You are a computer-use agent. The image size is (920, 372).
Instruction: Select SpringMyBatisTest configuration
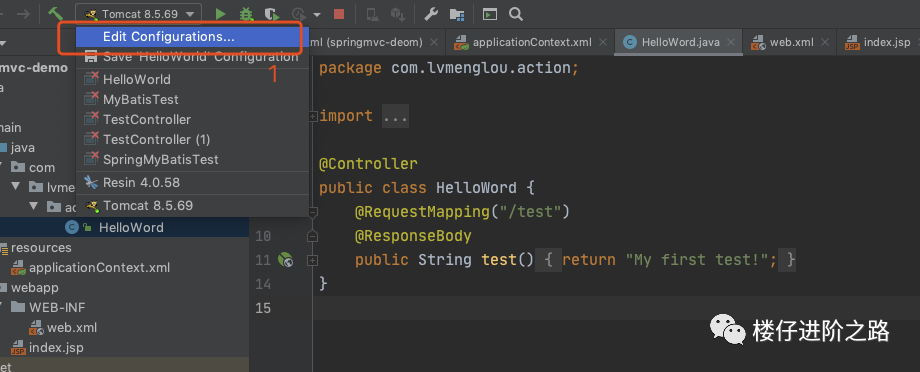click(x=192, y=159)
